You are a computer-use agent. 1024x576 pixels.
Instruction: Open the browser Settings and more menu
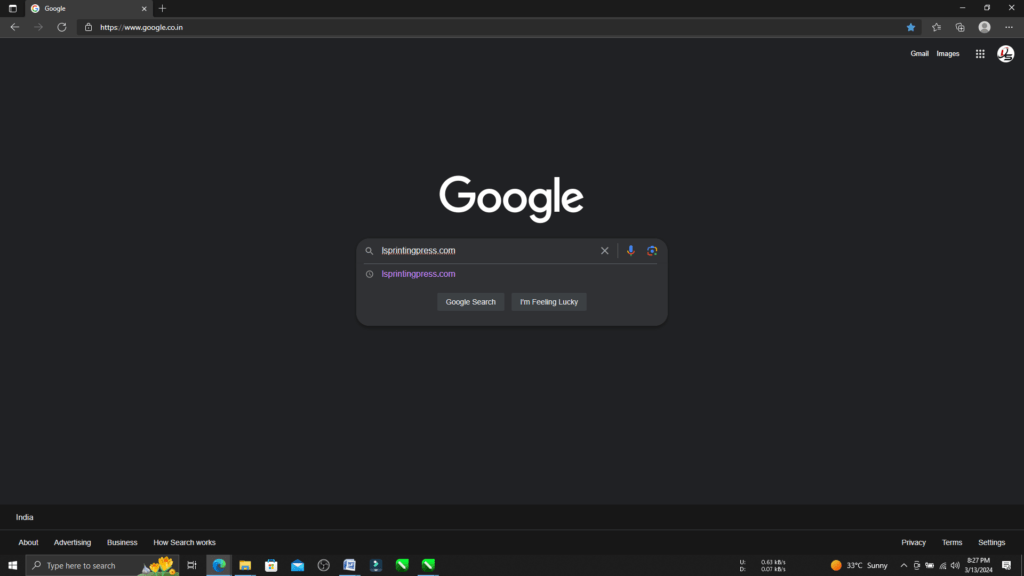point(1009,27)
